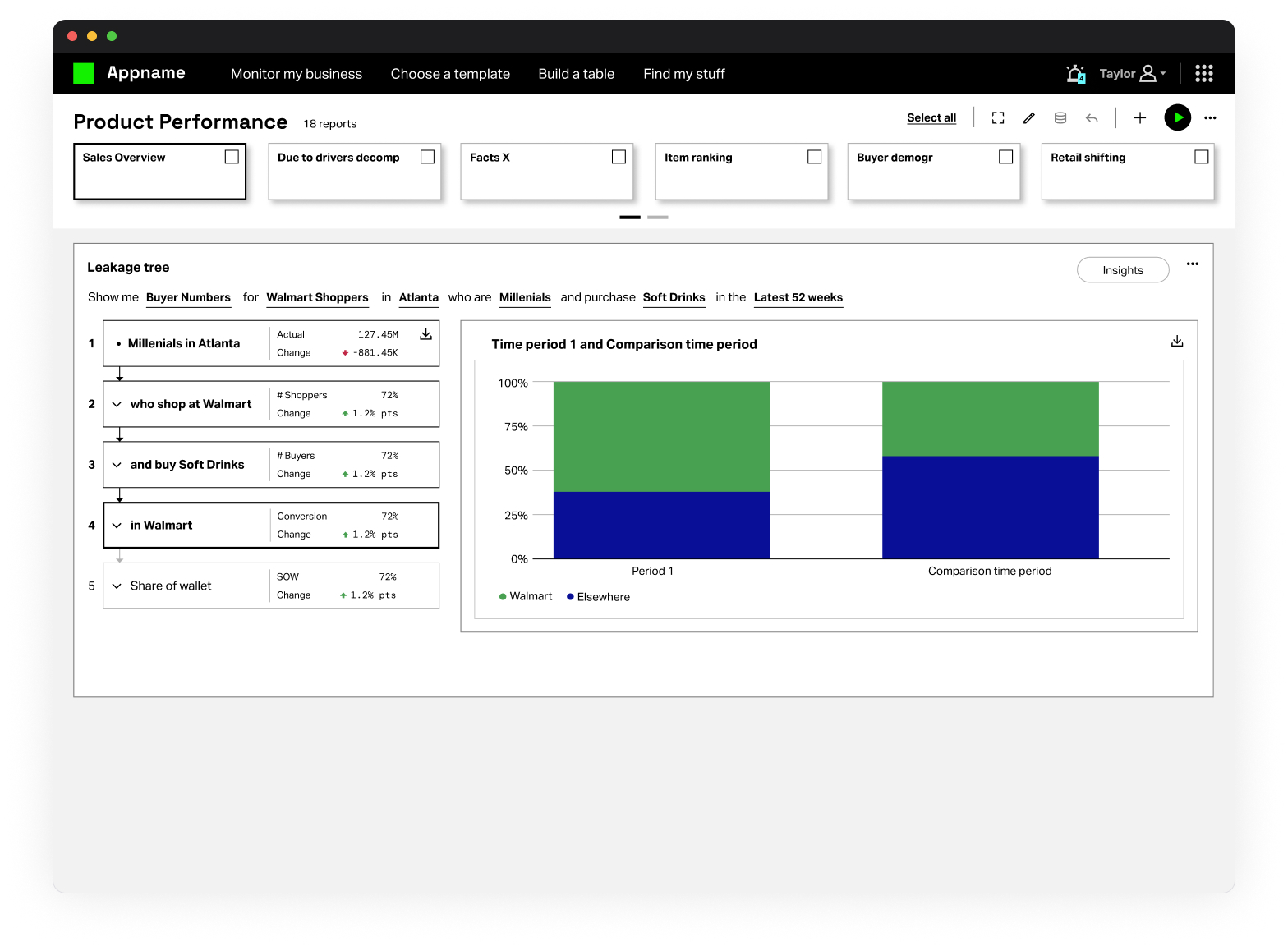This screenshot has width=1288, height=946.
Task: Select the Retail shifting checkbox
Action: [1201, 157]
